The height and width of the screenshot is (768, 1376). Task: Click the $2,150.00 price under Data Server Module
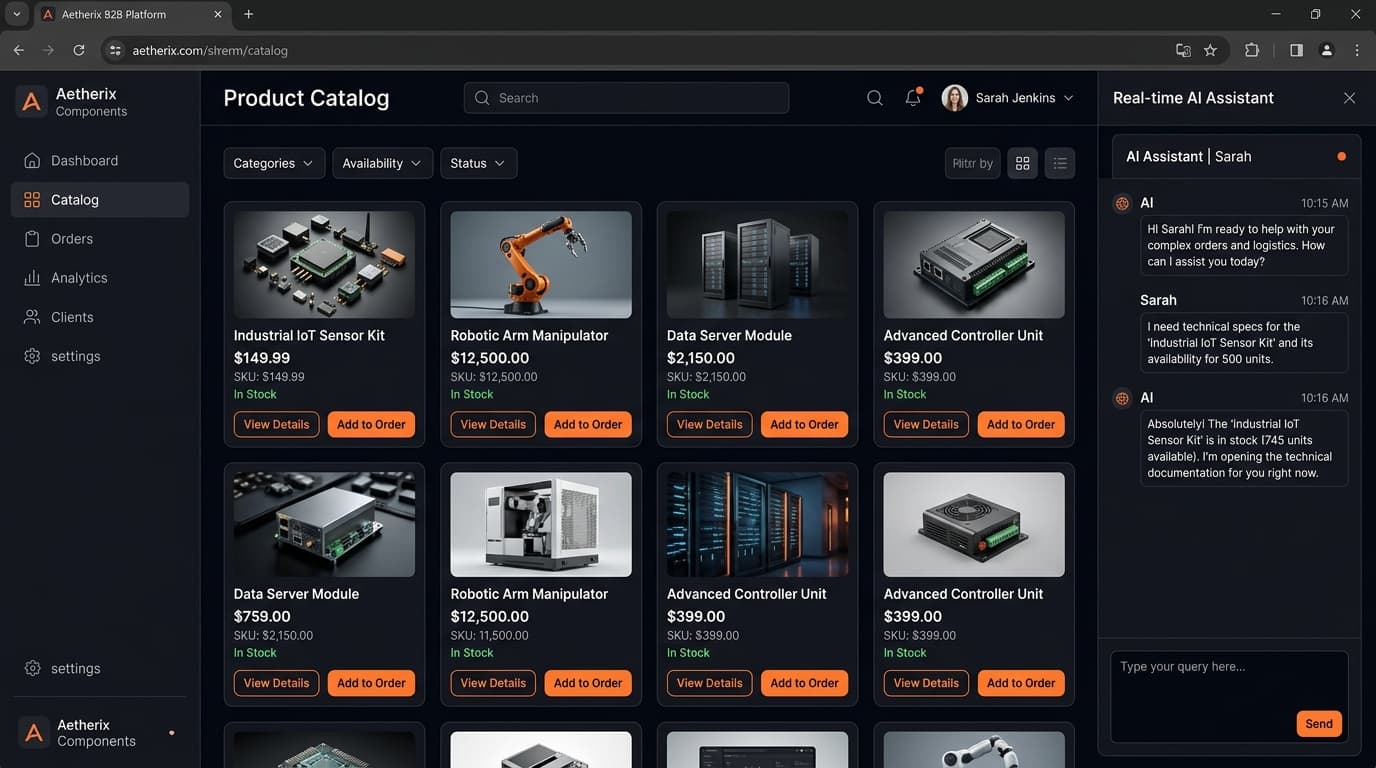coord(701,358)
